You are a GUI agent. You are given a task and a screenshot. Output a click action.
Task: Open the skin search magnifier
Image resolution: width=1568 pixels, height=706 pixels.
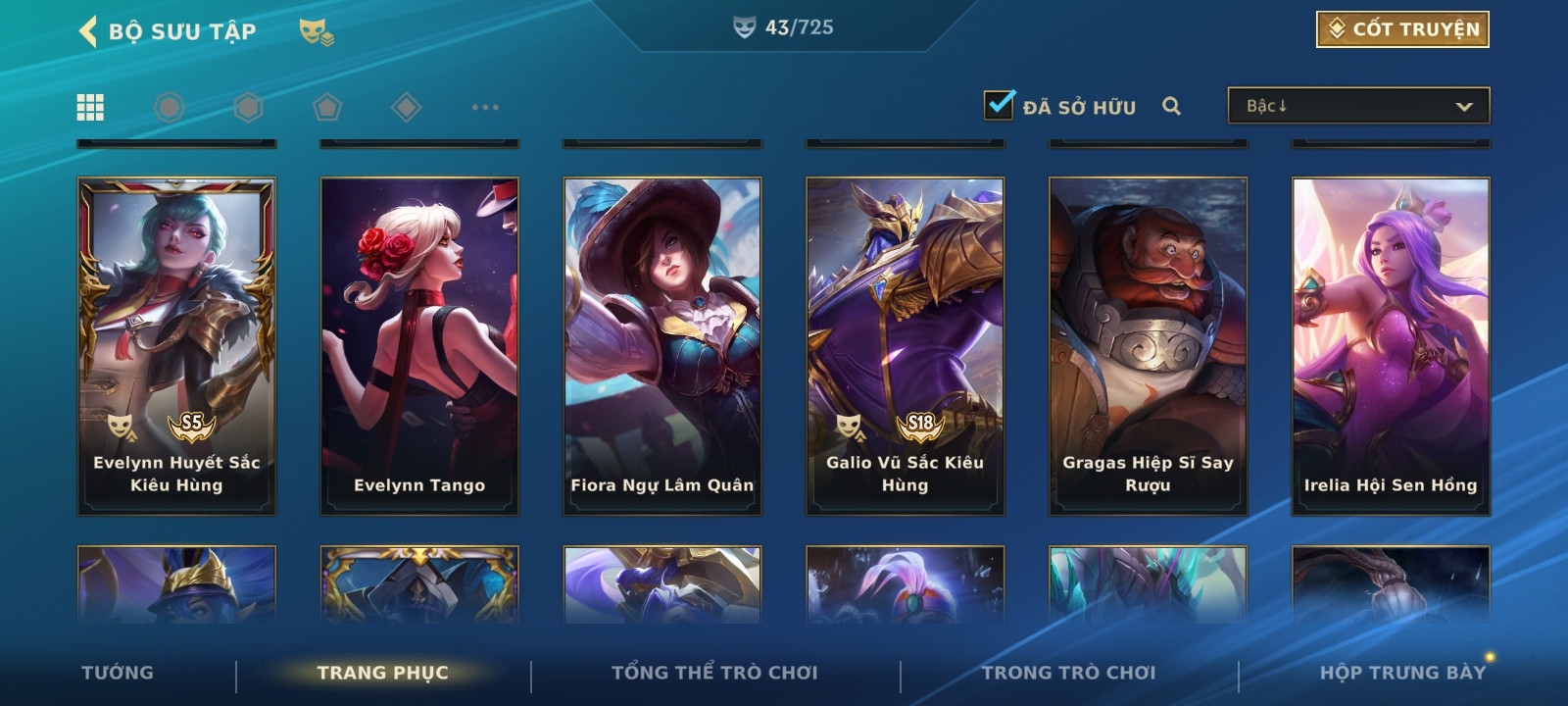1171,106
